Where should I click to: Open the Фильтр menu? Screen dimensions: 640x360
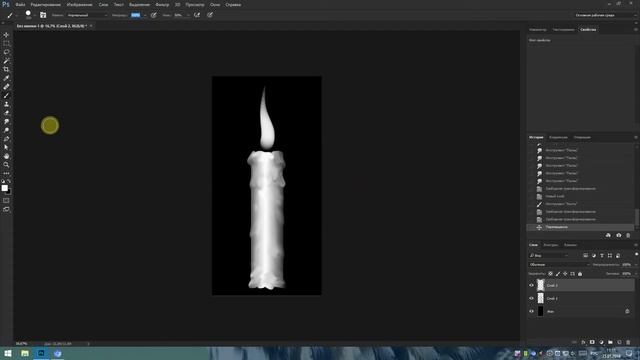162,4
